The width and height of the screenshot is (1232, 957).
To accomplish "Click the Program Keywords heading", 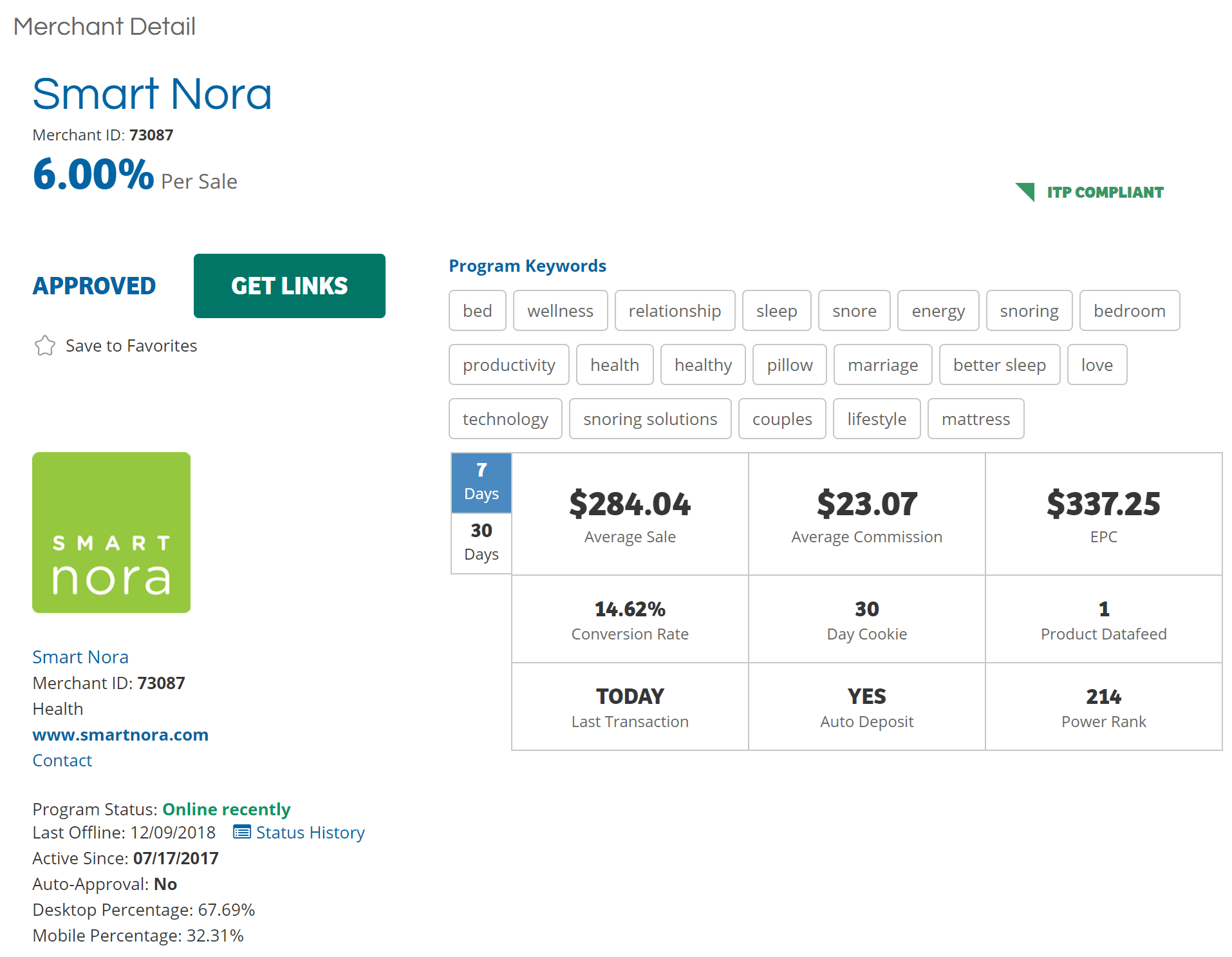I will pyautogui.click(x=528, y=266).
